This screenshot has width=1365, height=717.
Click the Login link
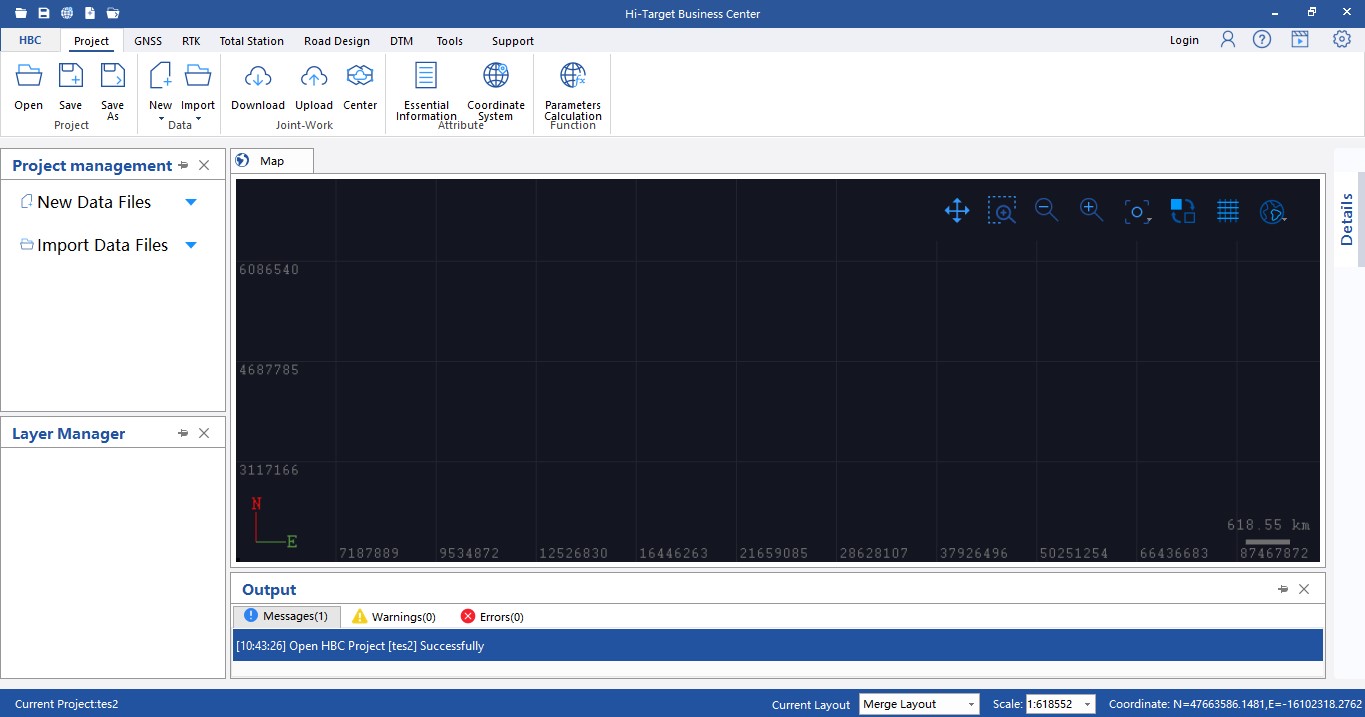coord(1184,40)
